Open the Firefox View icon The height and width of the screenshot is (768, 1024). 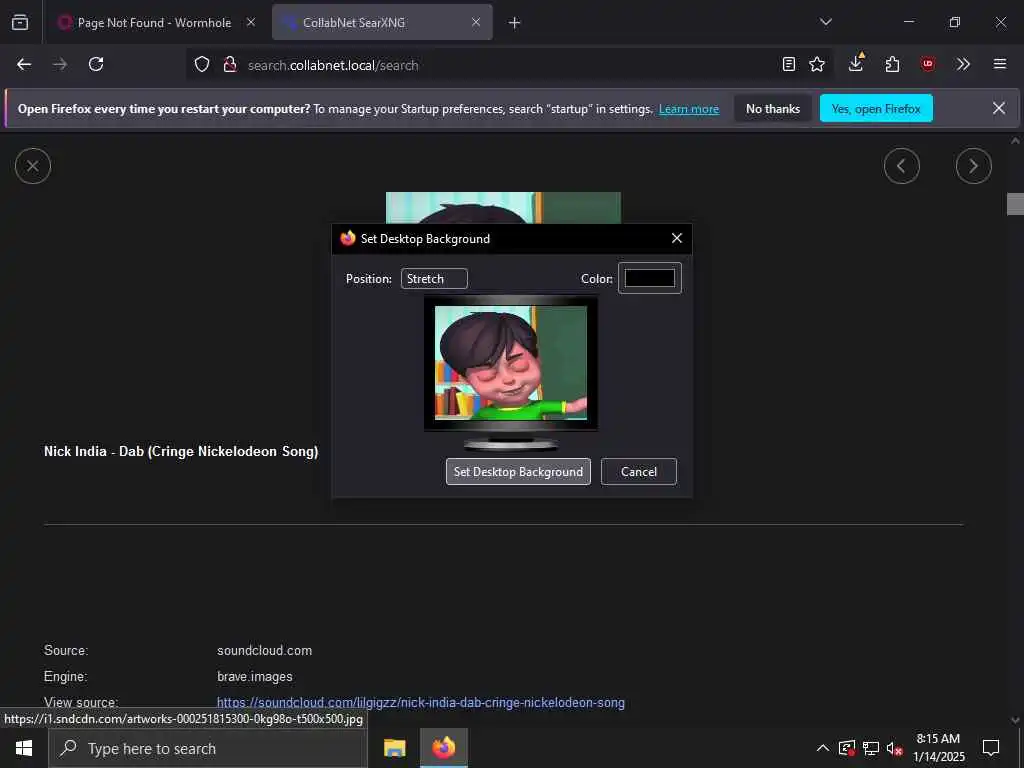coord(20,22)
